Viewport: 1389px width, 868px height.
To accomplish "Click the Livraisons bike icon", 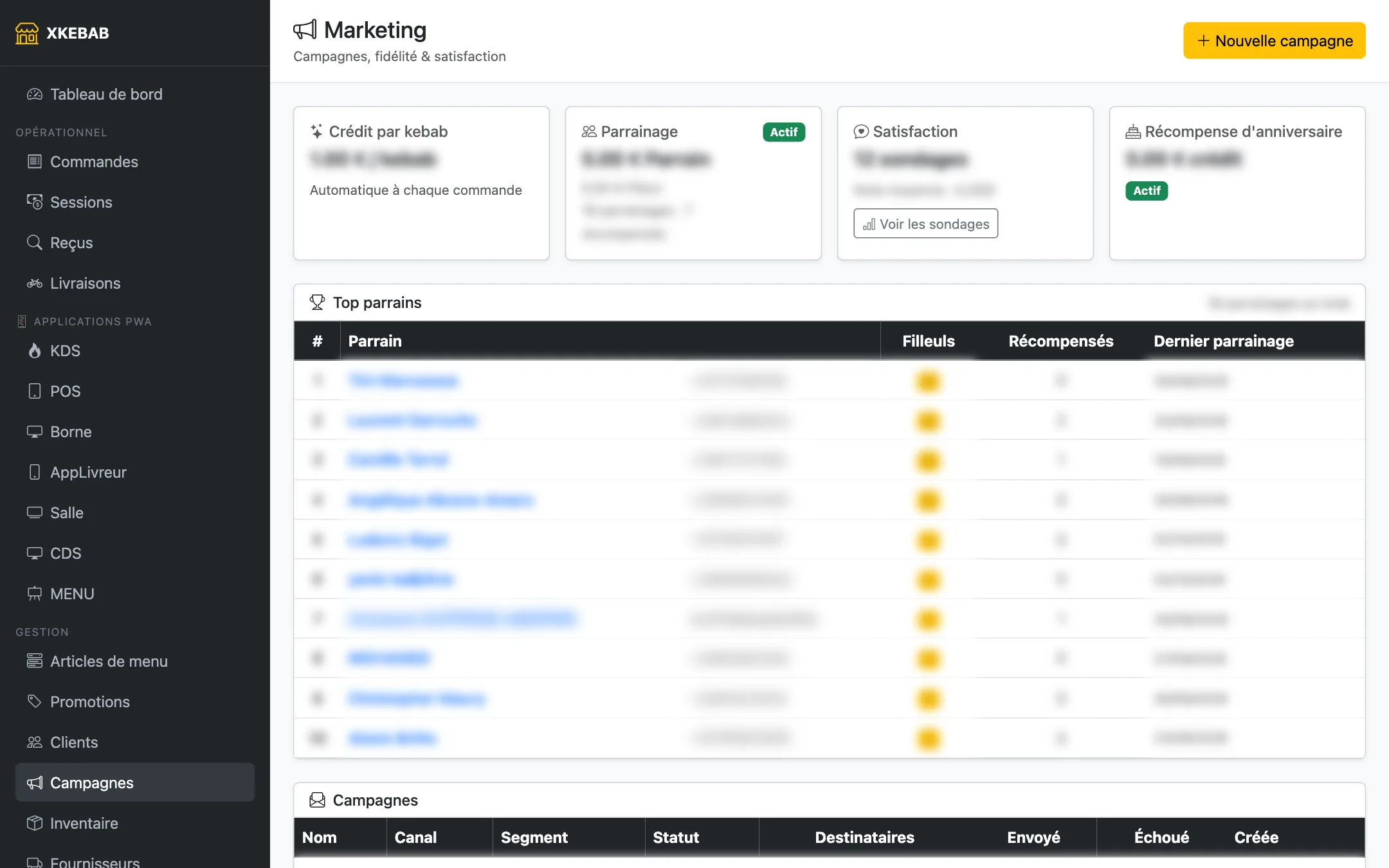I will (x=35, y=284).
